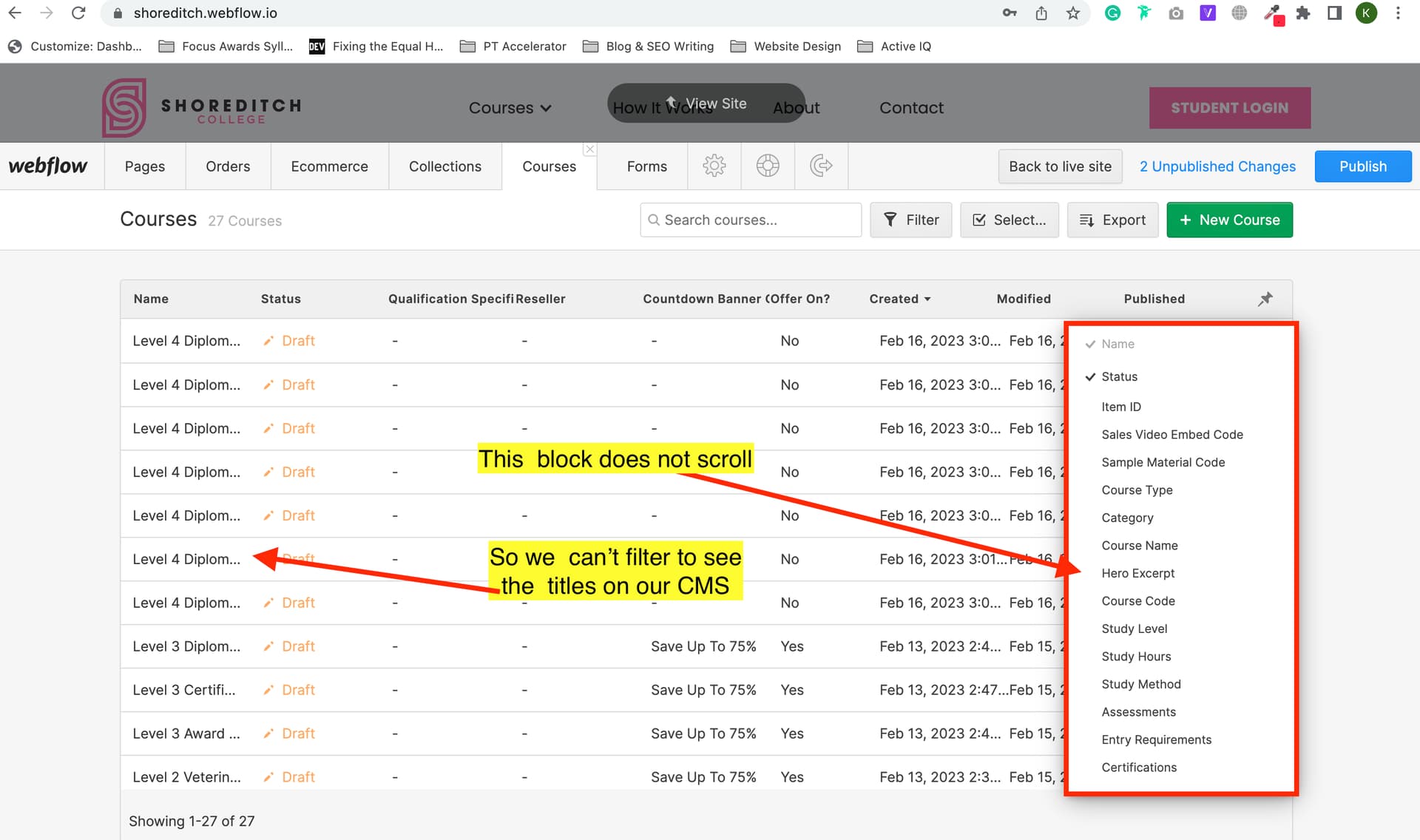Enable the Course Name column
The height and width of the screenshot is (840, 1420).
click(x=1139, y=546)
